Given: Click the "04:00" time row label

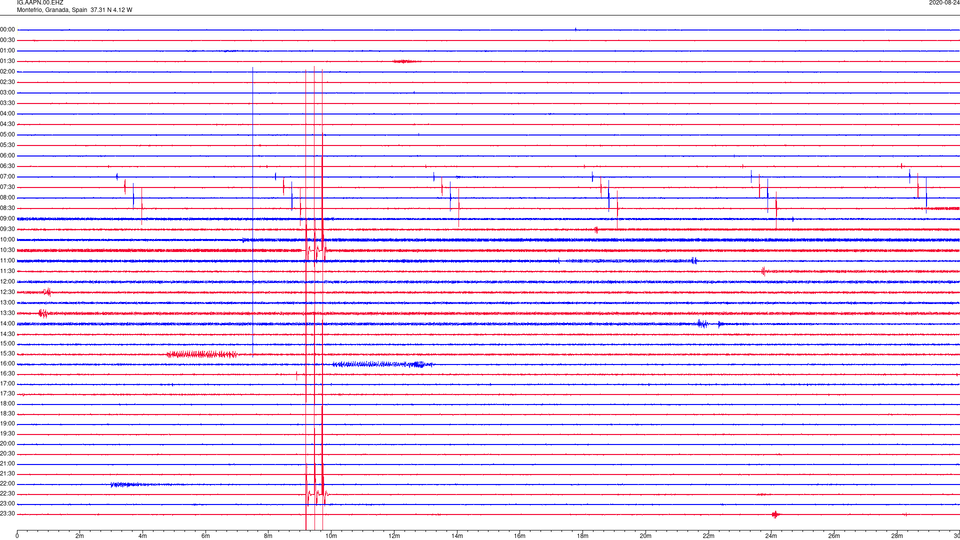Looking at the screenshot, I should click(8, 114).
